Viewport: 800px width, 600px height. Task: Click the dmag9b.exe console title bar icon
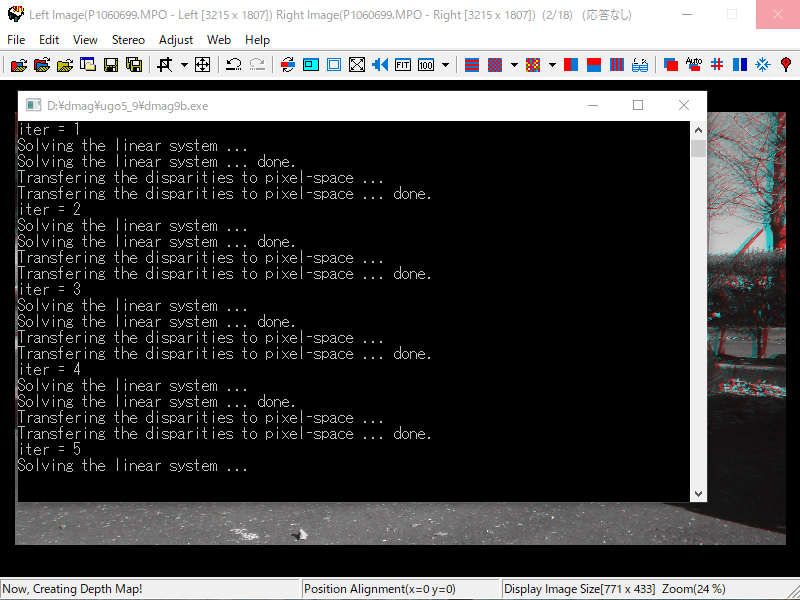coord(34,106)
